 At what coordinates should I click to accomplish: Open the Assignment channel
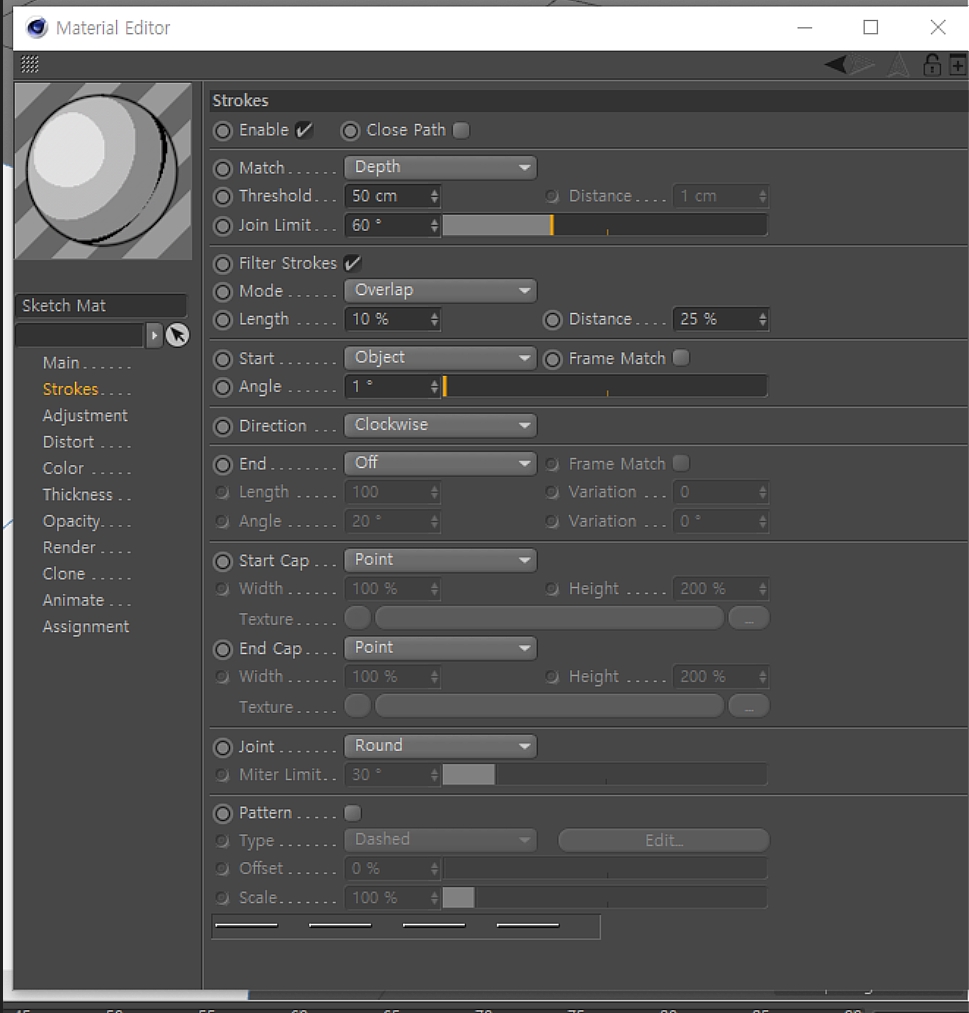click(x=85, y=627)
